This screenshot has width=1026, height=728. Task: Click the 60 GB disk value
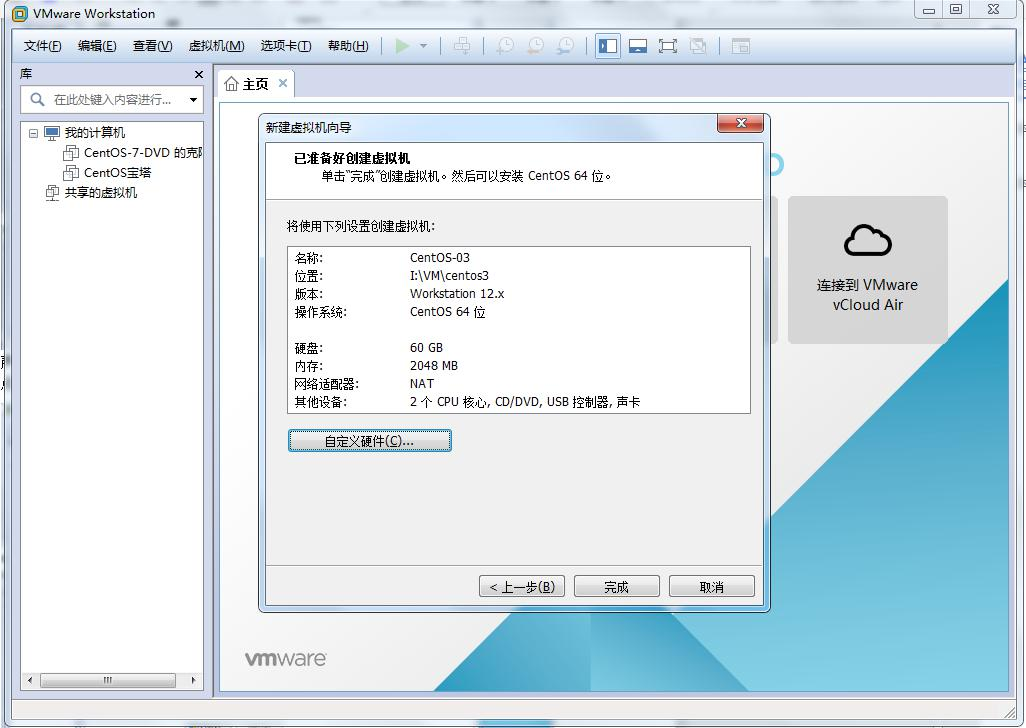pyautogui.click(x=426, y=348)
